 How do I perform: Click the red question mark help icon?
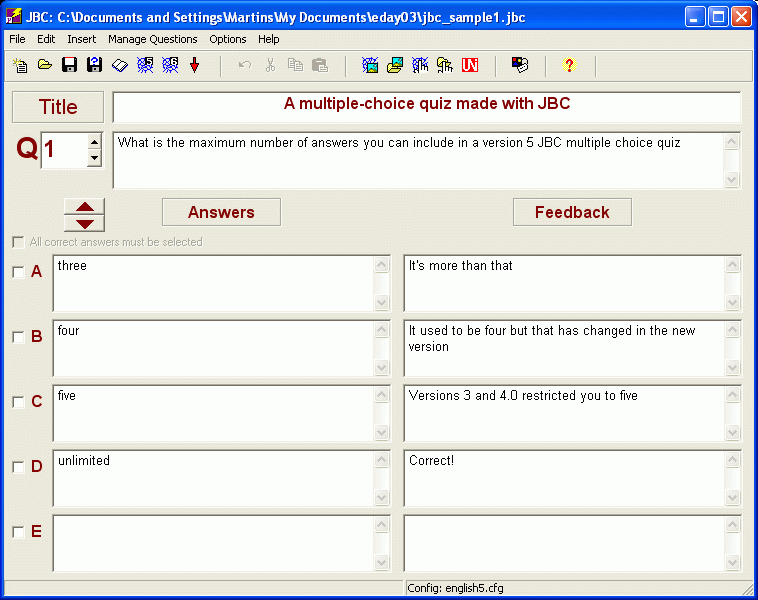coord(569,66)
